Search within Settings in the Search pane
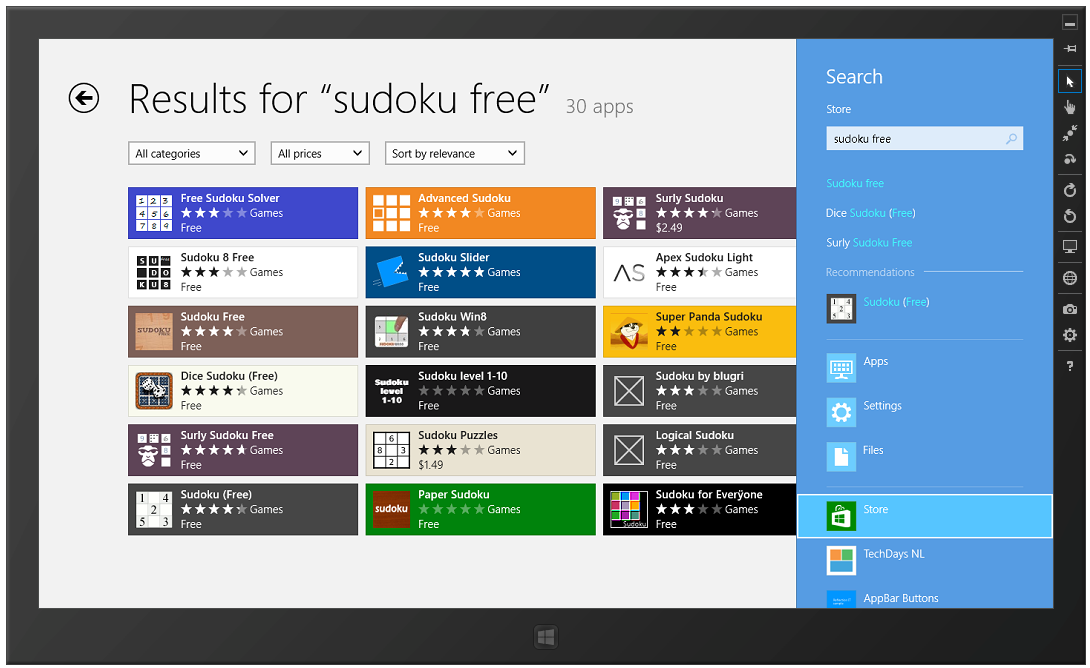1090x668 pixels. pyautogui.click(x=925, y=412)
